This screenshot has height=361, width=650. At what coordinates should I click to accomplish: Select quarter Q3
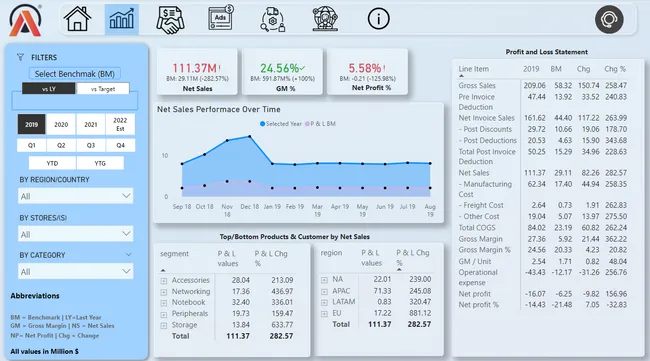click(91, 145)
